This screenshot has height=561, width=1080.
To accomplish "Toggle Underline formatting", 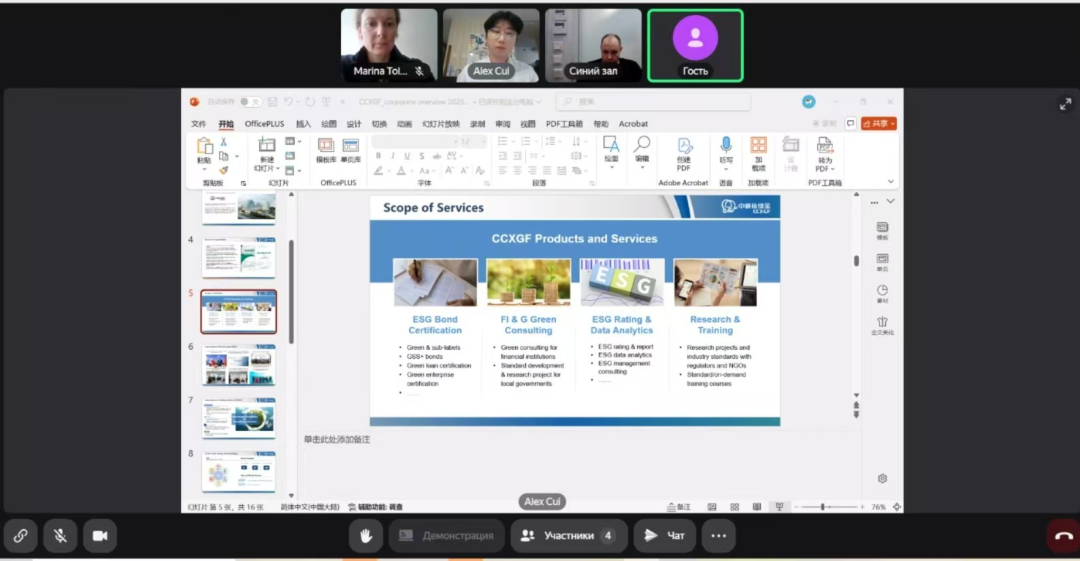I will coord(407,156).
